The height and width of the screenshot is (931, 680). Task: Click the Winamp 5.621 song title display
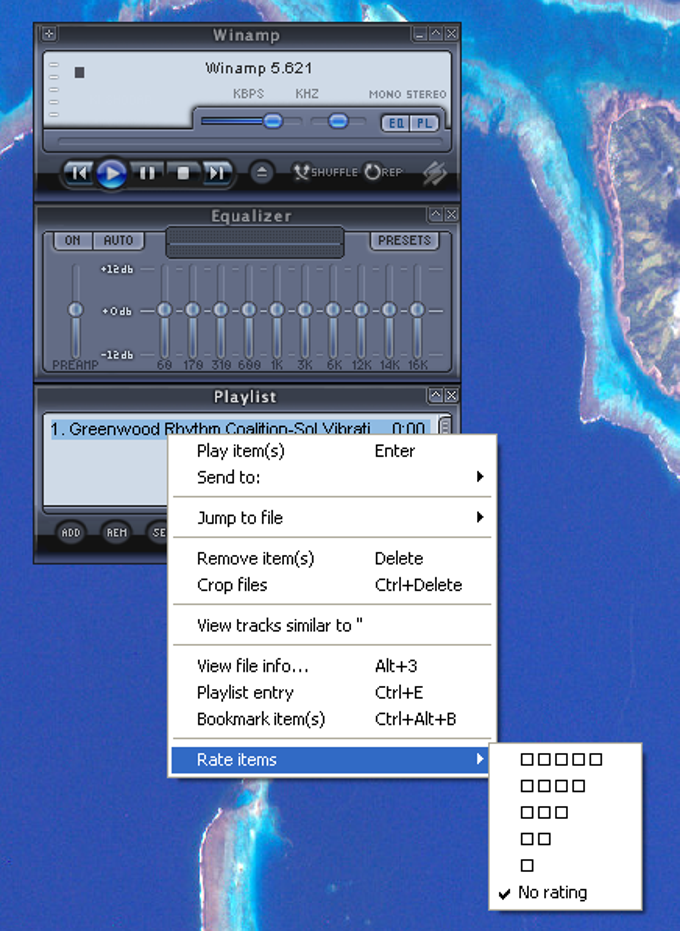[x=259, y=68]
